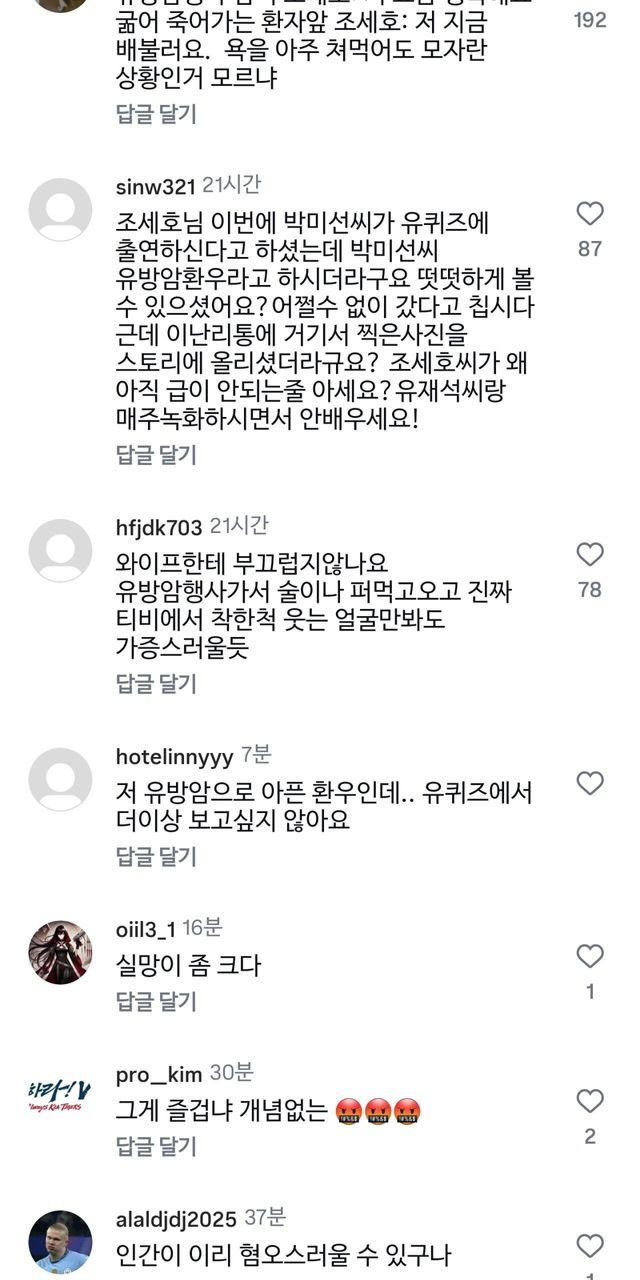Open username link pro_kim
Viewport: 640px width, 1280px height.
click(159, 1074)
